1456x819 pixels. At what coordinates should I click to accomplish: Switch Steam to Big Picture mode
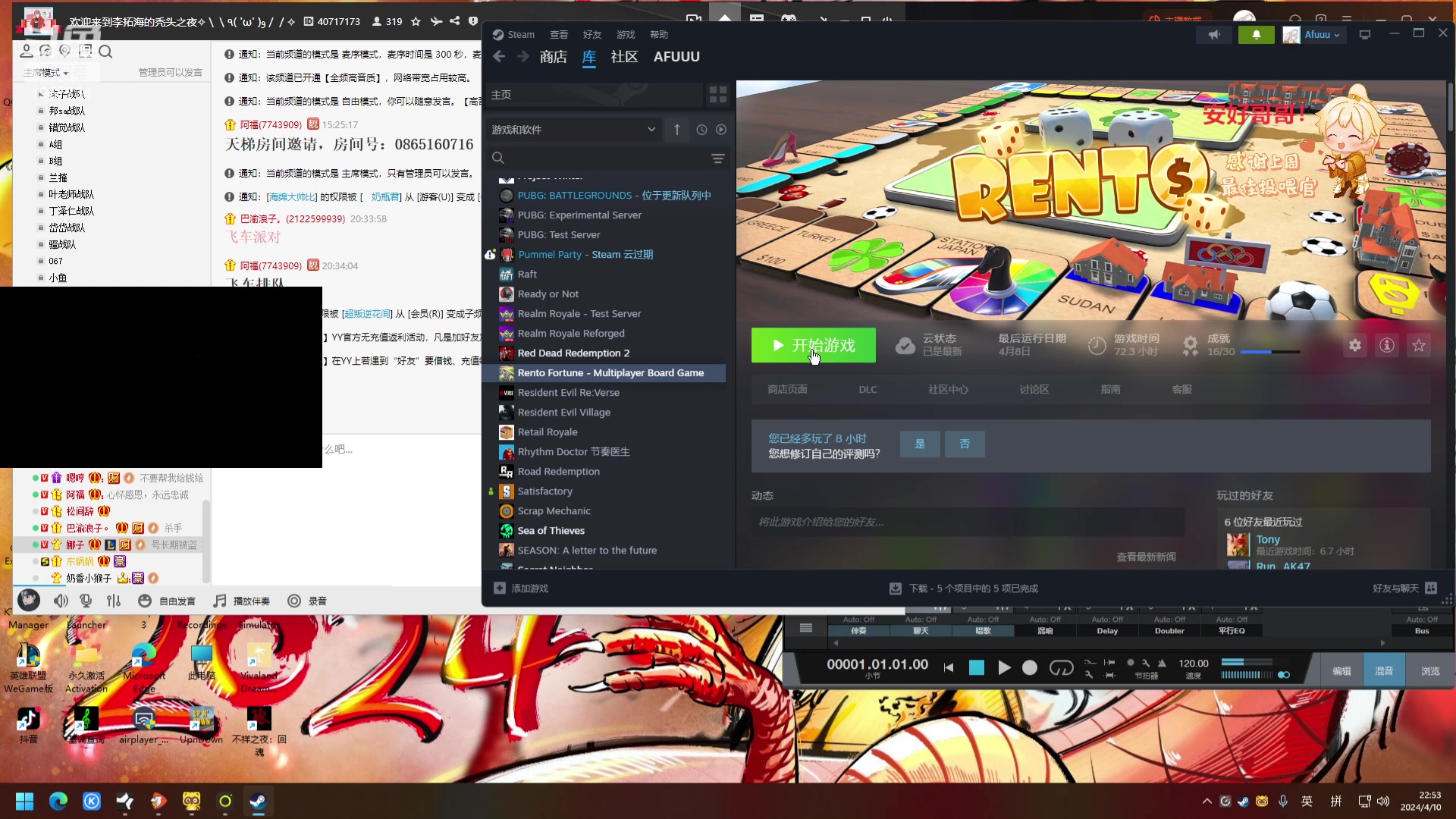(x=1365, y=35)
